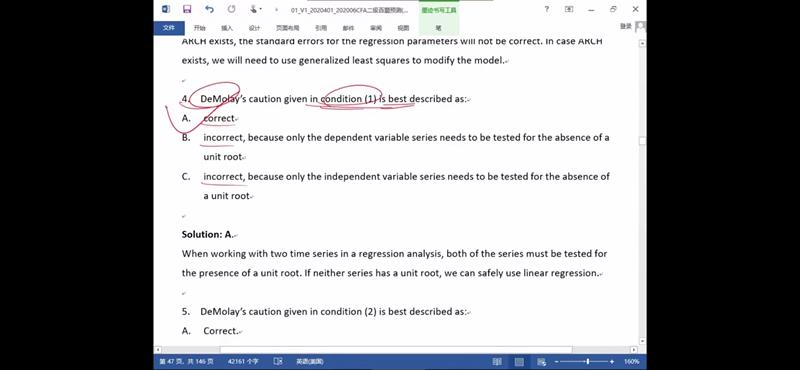Image resolution: width=800 pixels, height=370 pixels.
Task: Expand the quick access toolbar customize arrow
Action: point(277,10)
